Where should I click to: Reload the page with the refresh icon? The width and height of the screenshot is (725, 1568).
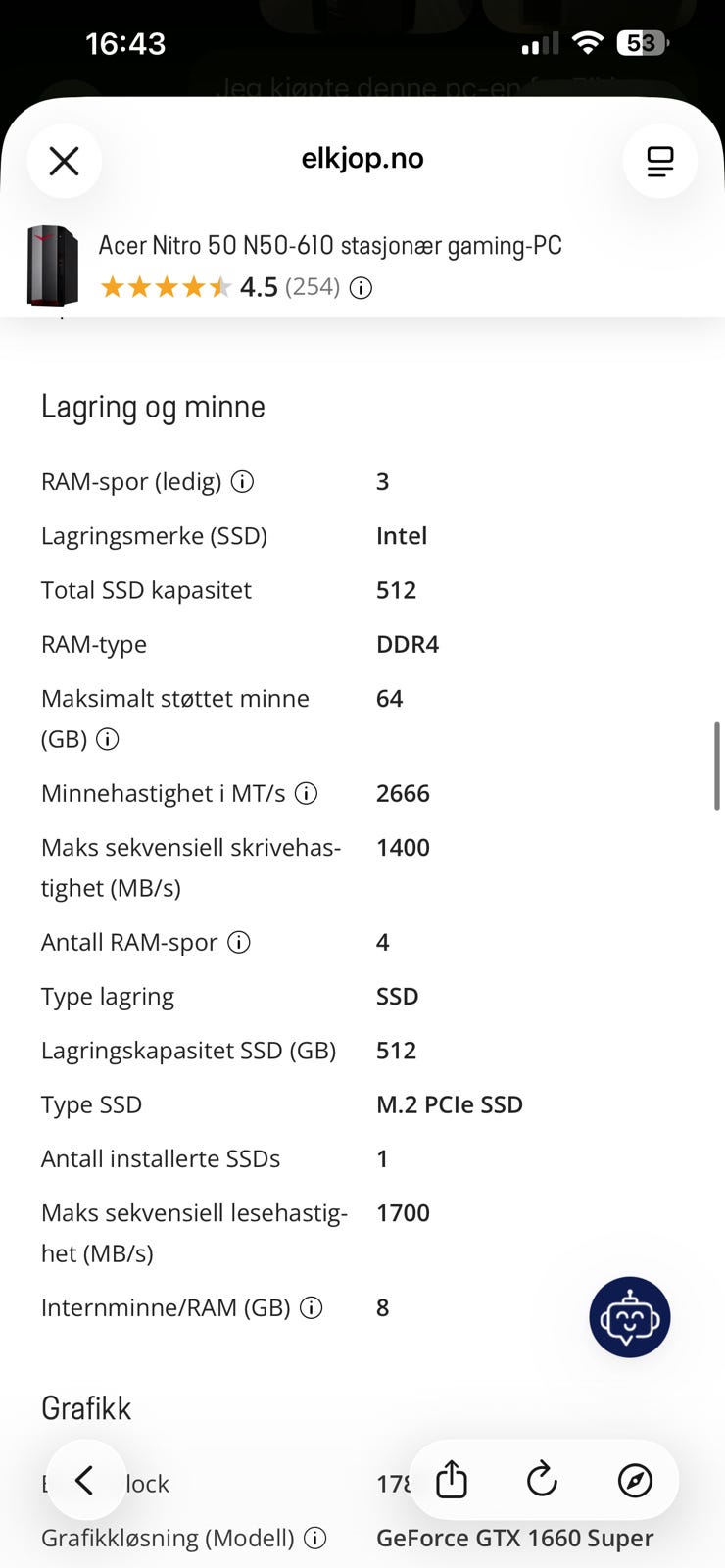[x=542, y=1480]
